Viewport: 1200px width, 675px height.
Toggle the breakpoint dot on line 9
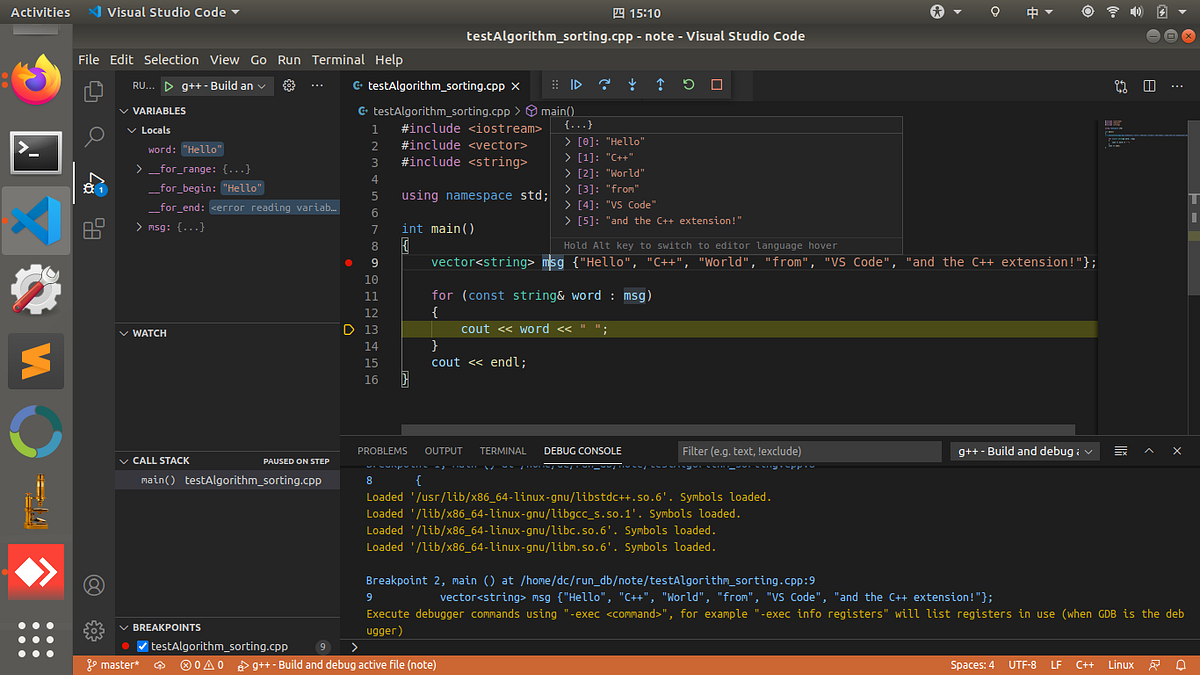click(x=348, y=263)
